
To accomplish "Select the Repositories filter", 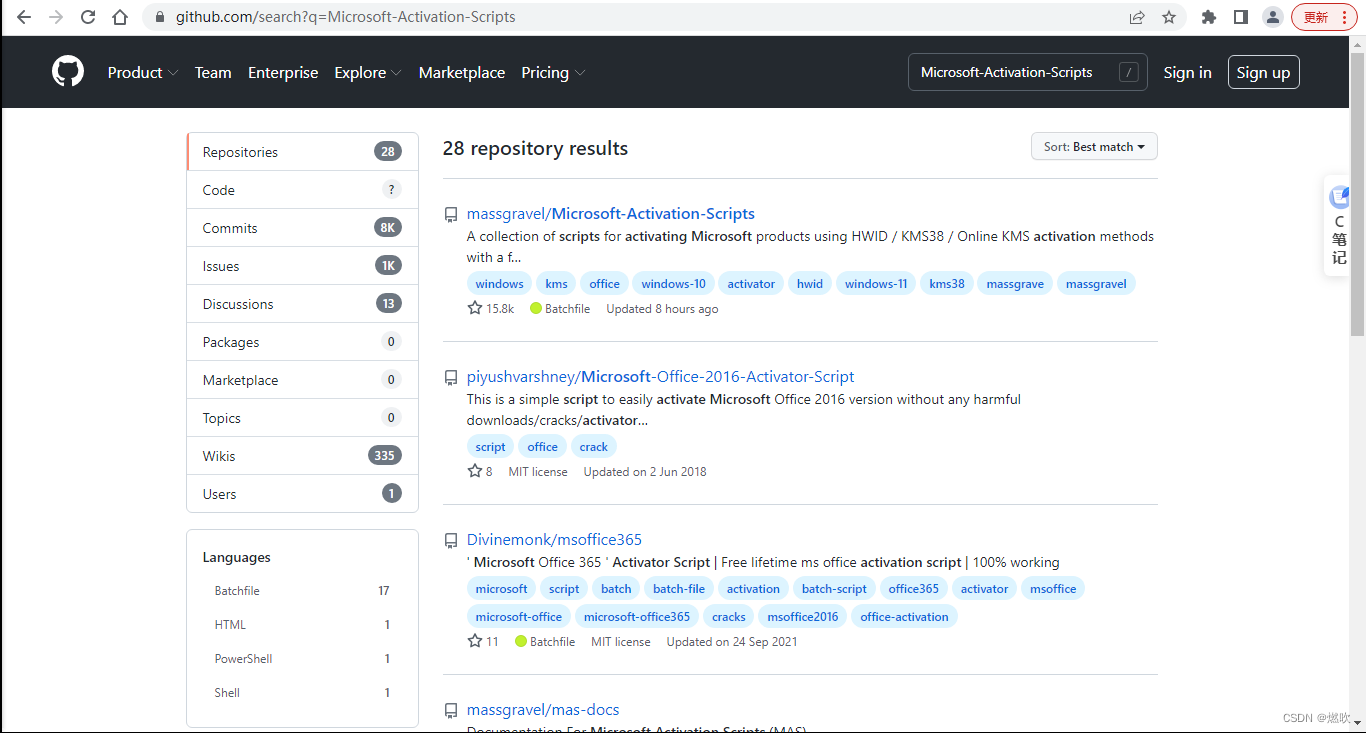I will tap(302, 152).
